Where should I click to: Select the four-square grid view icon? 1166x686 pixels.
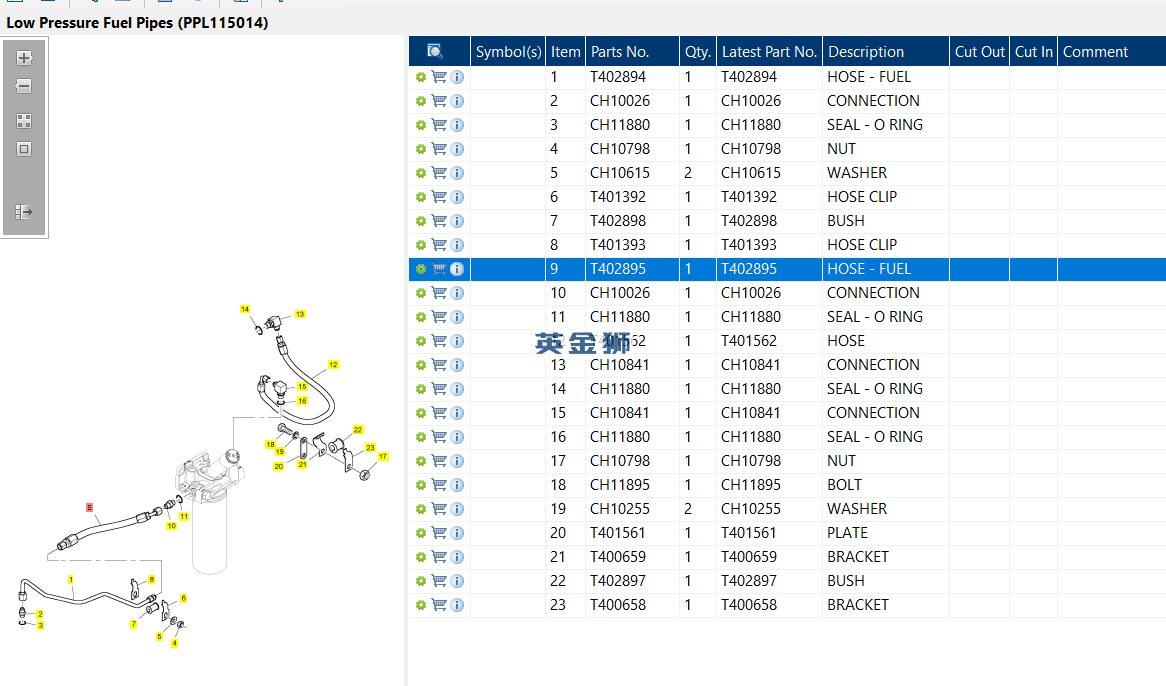pos(24,121)
